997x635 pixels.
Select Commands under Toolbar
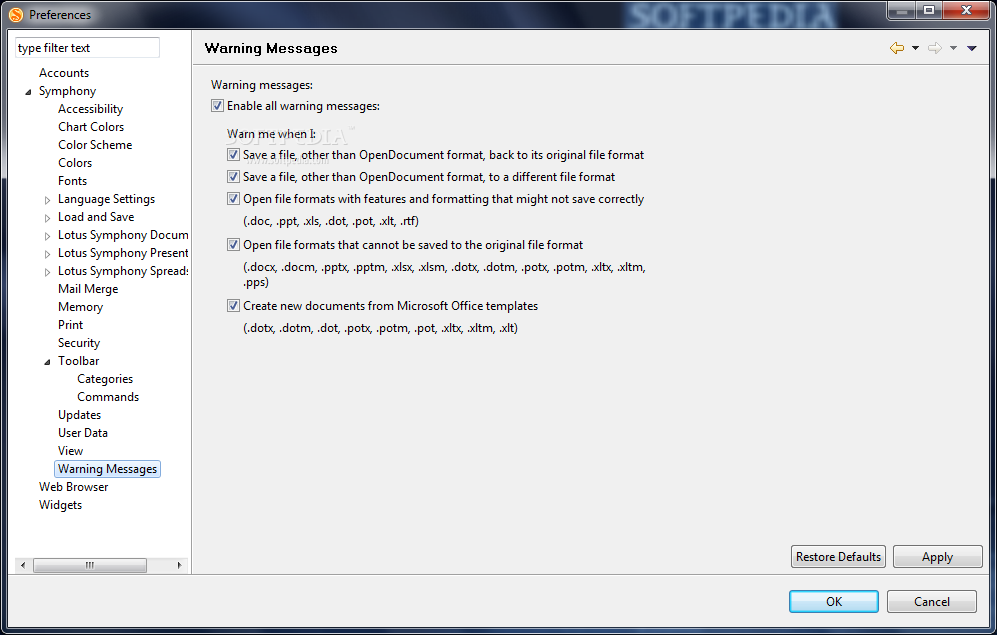click(x=108, y=397)
